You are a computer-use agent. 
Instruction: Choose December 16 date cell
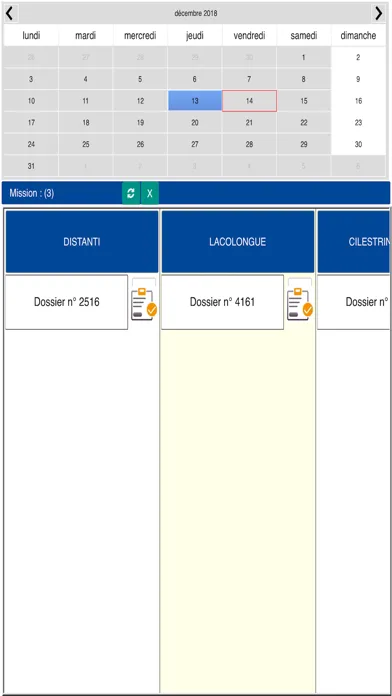coord(358,101)
